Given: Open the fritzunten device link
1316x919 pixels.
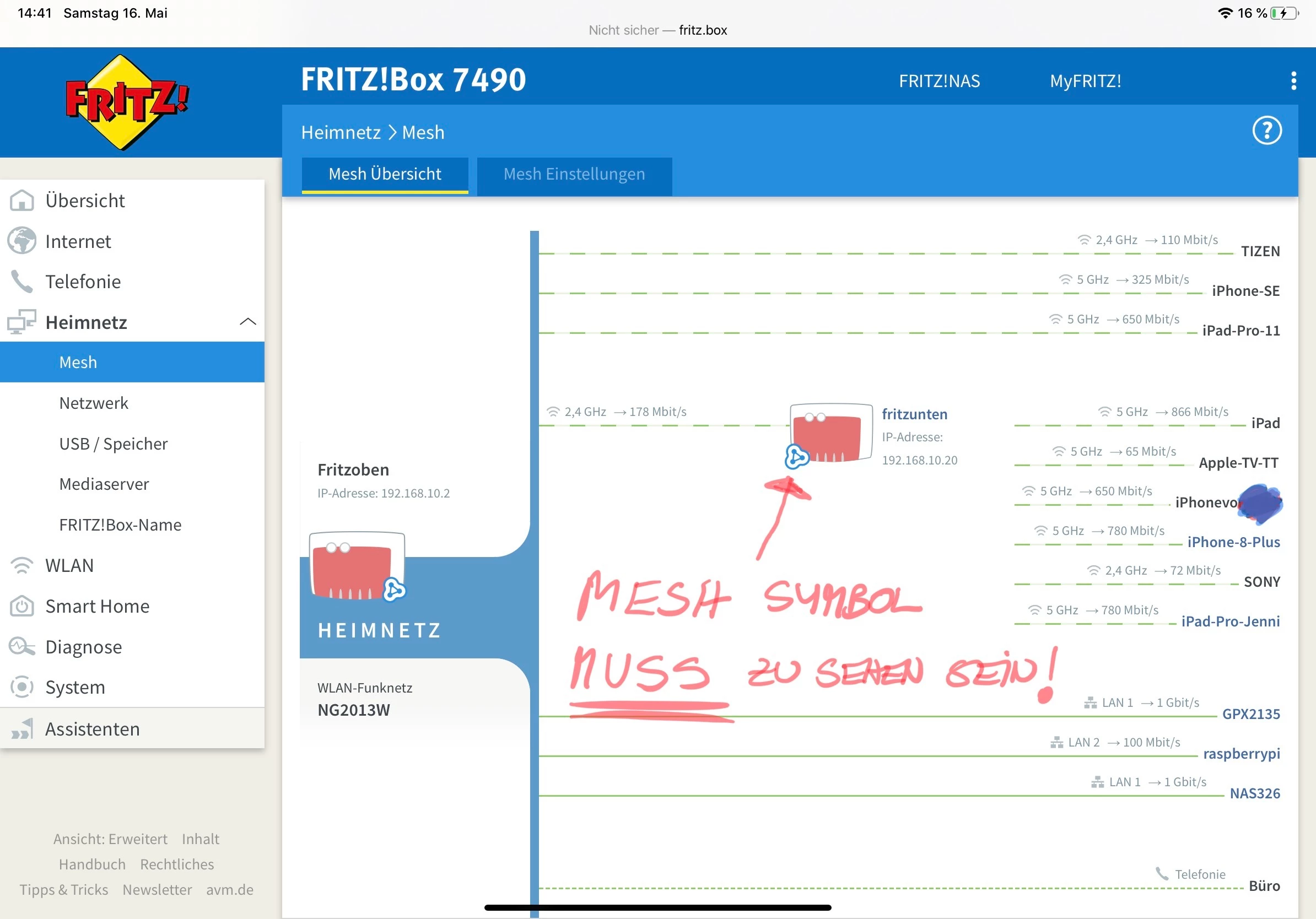Looking at the screenshot, I should click(914, 414).
